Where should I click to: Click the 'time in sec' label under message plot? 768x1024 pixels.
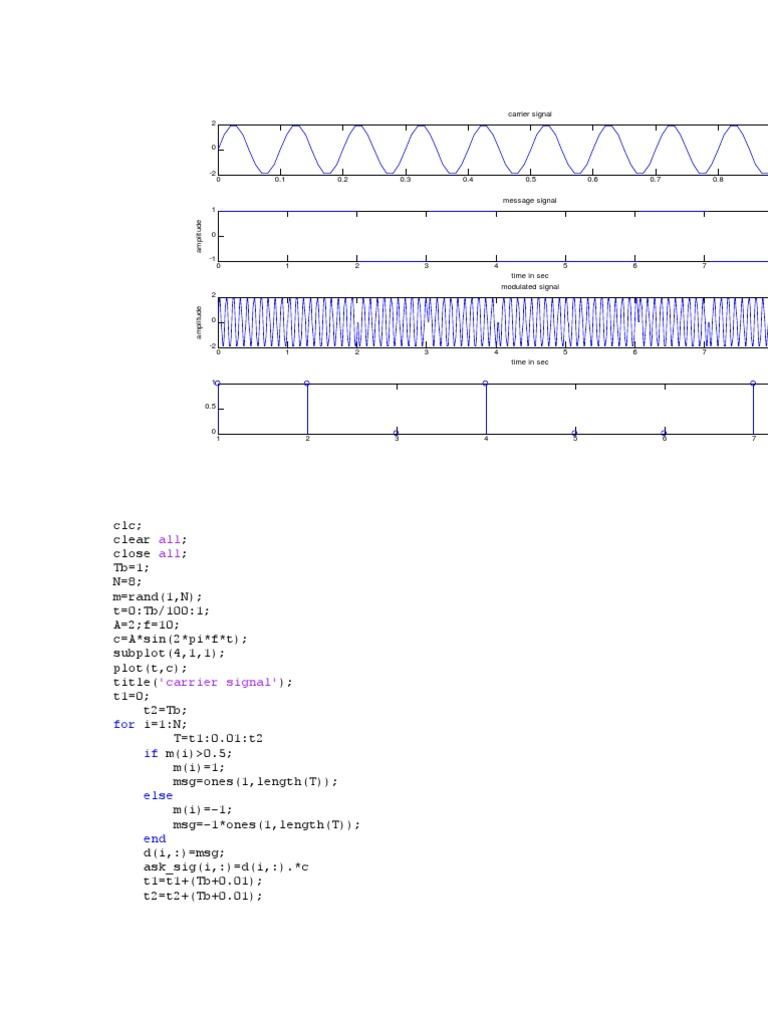[529, 275]
